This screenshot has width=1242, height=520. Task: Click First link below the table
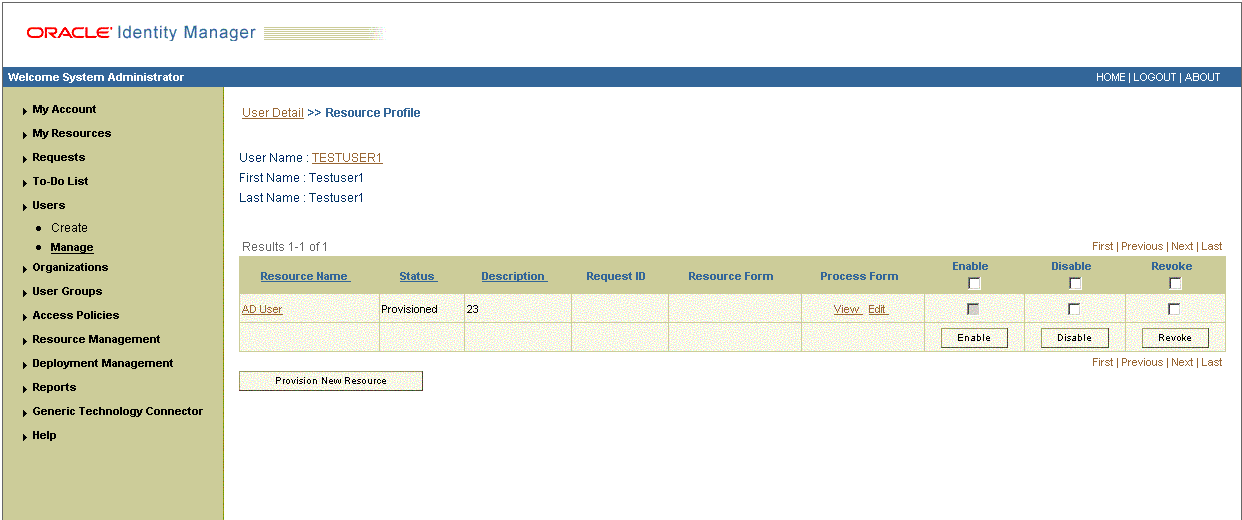(x=1102, y=362)
